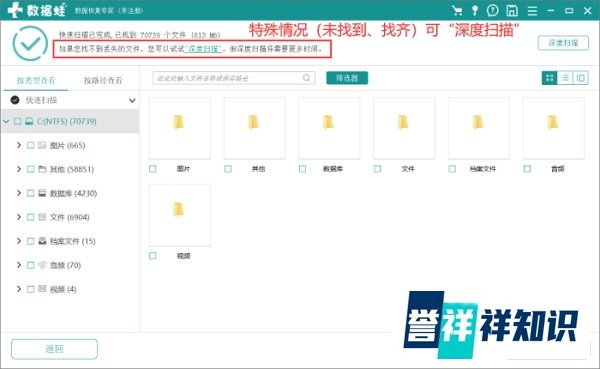
Task: Collapse the 快速扫描 section dropdown arrow
Action: click(132, 101)
